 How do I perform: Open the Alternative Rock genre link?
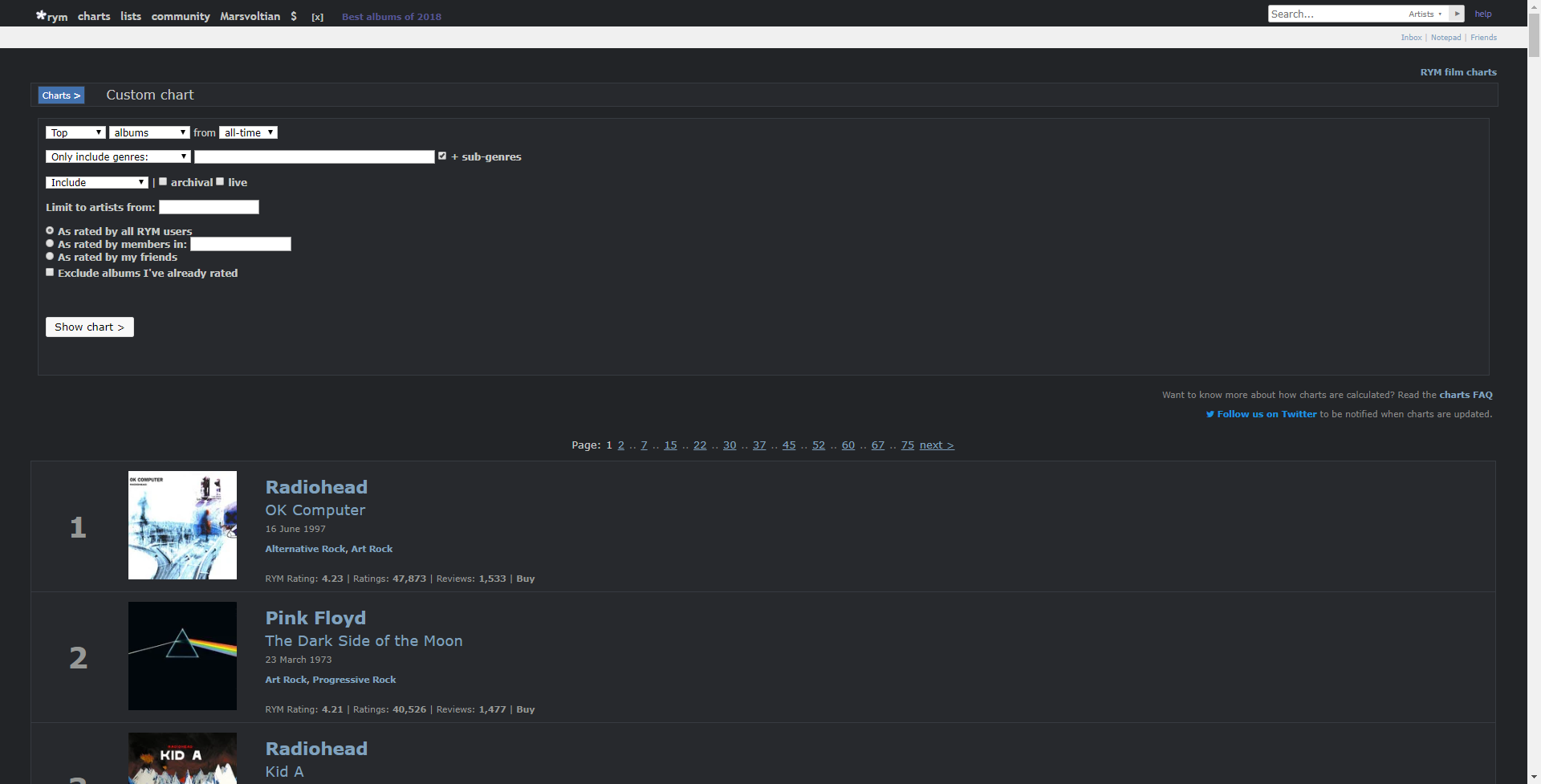tap(305, 549)
